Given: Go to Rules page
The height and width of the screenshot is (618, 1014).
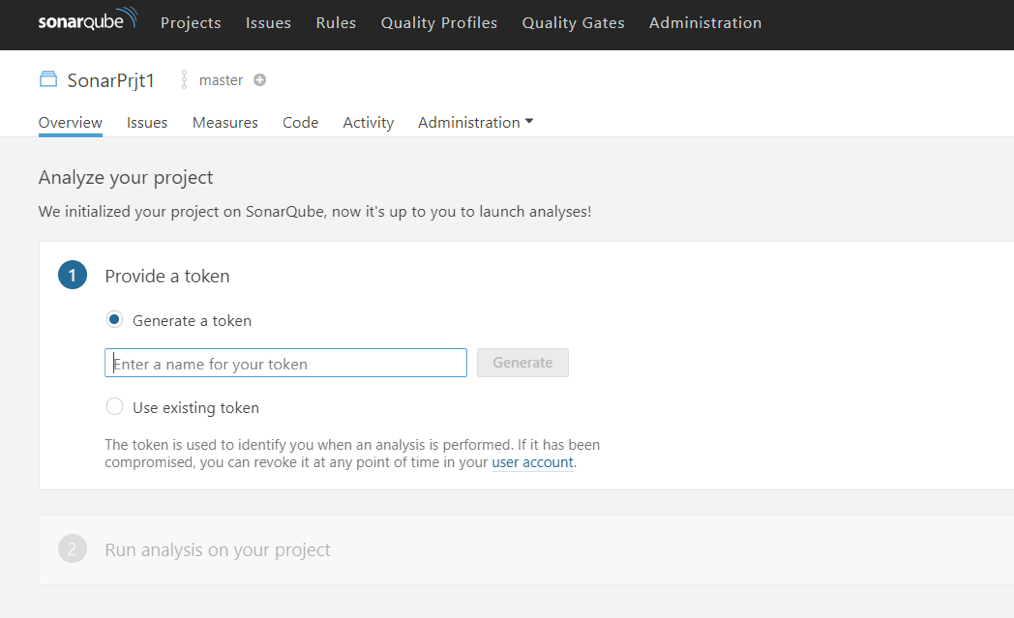Looking at the screenshot, I should (x=336, y=23).
